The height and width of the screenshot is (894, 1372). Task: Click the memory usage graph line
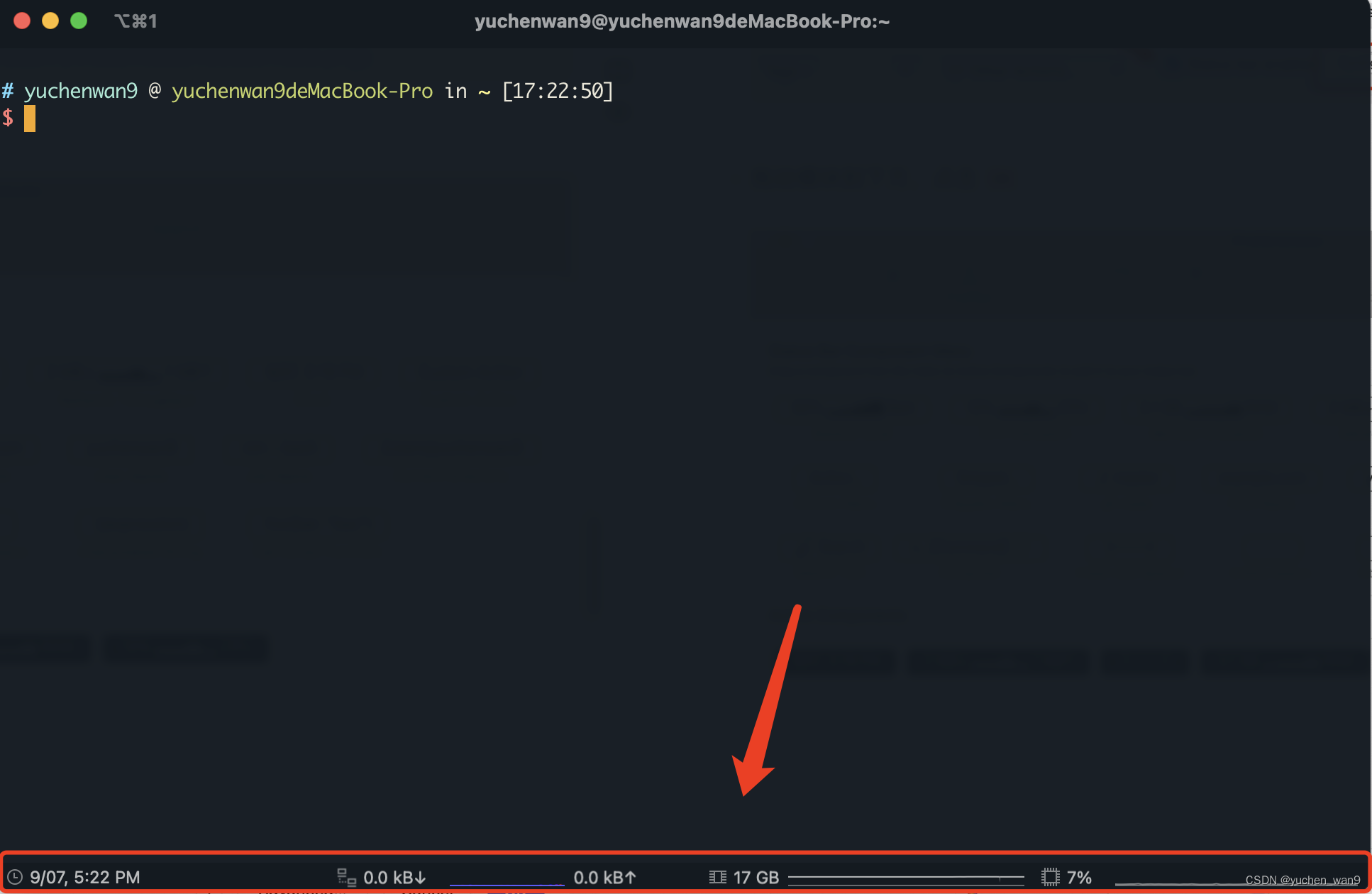click(x=906, y=878)
